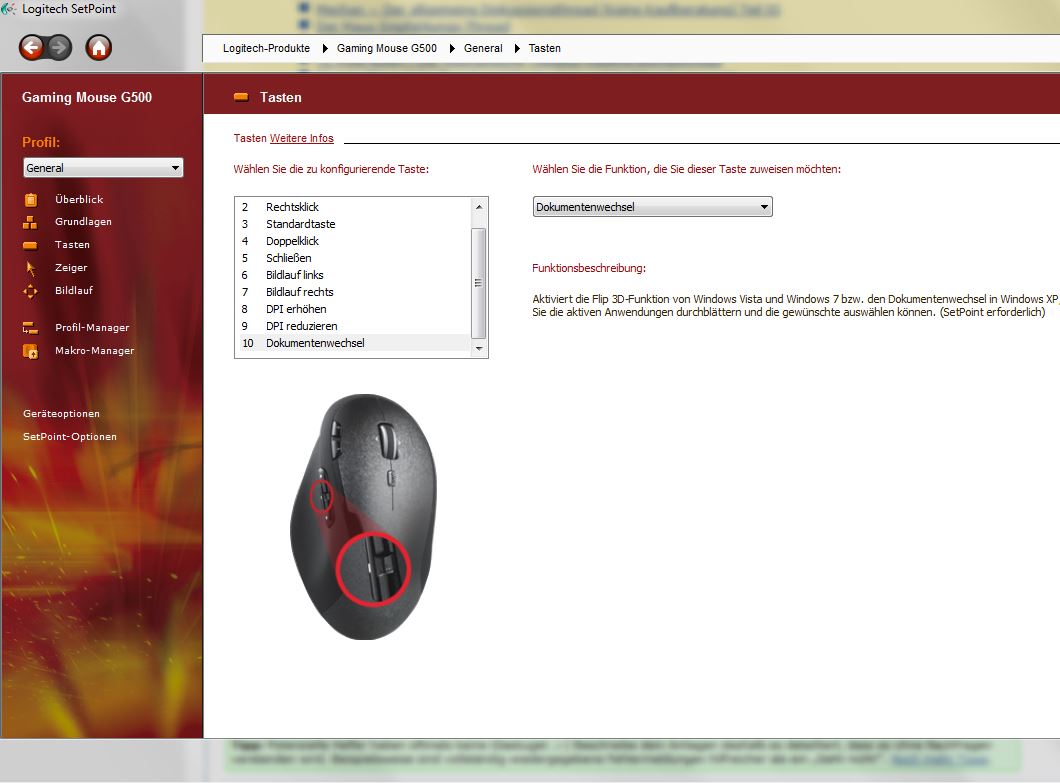Click arrow after General breadcrumb
This screenshot has width=1060, height=783.
point(517,49)
